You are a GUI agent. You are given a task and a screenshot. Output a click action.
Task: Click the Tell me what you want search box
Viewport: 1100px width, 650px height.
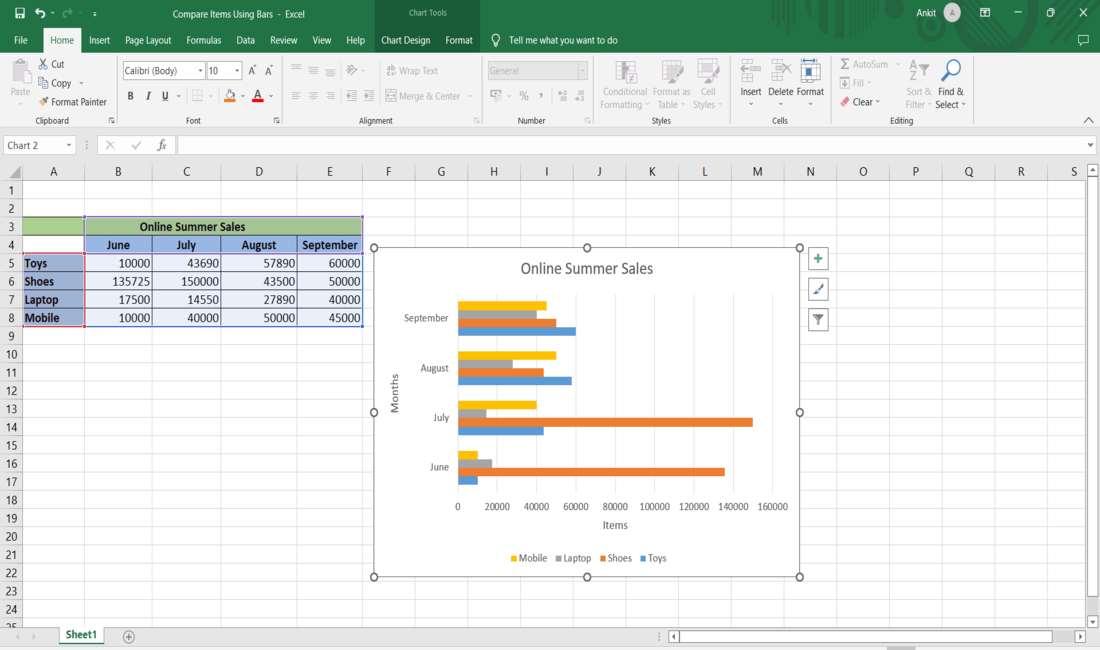[x=562, y=40]
